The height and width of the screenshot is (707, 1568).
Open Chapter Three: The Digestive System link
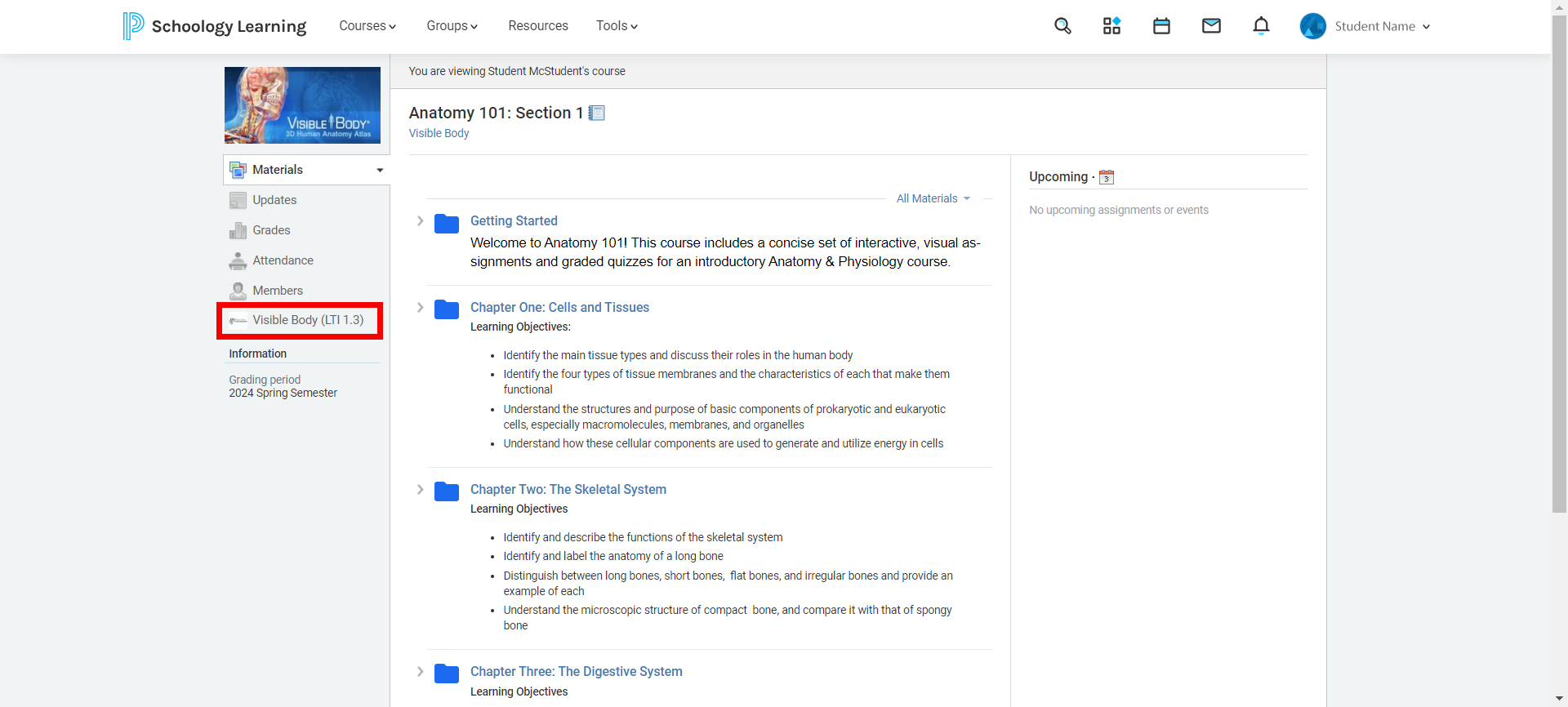[x=577, y=671]
